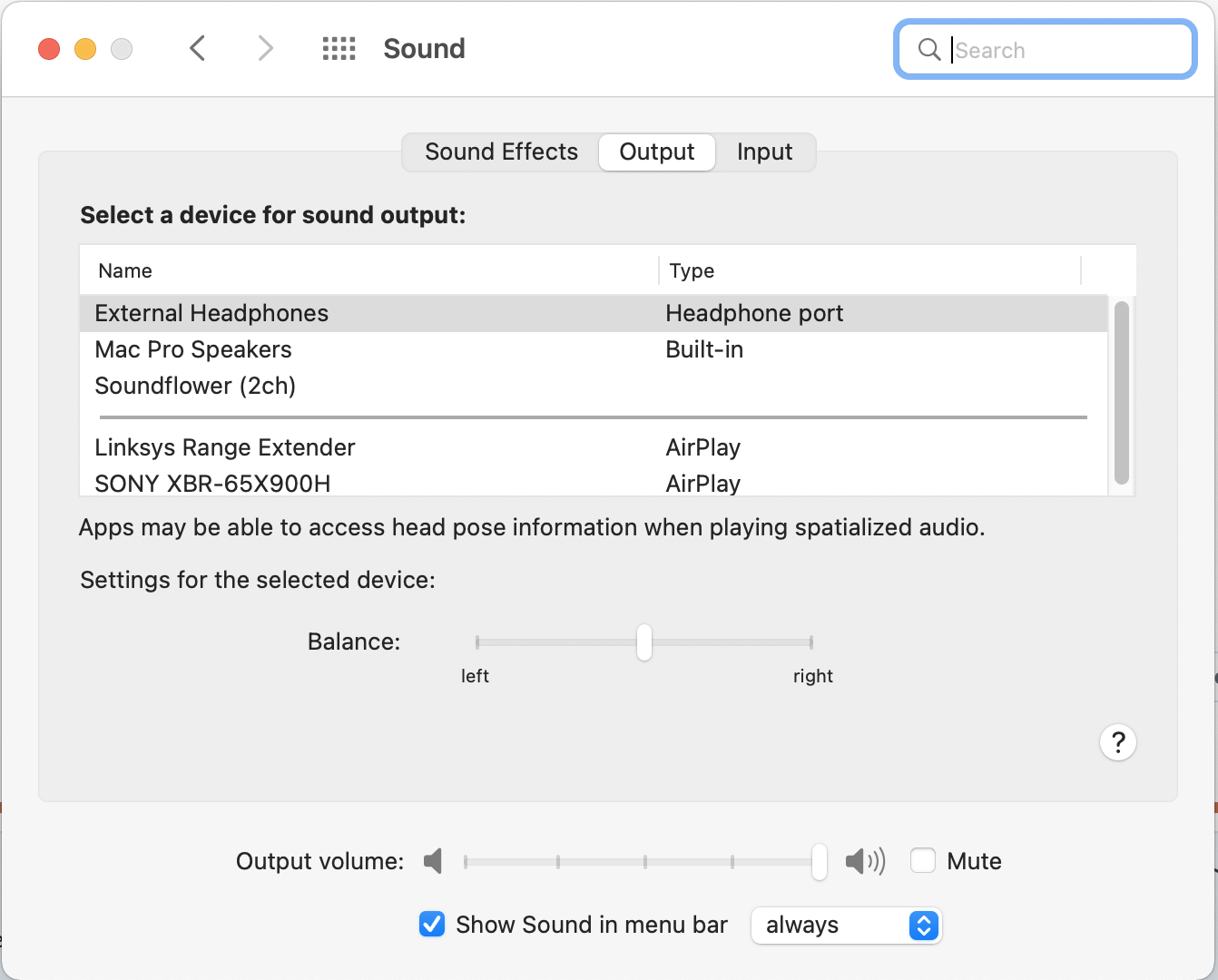Enable the Mute checkbox

923,860
